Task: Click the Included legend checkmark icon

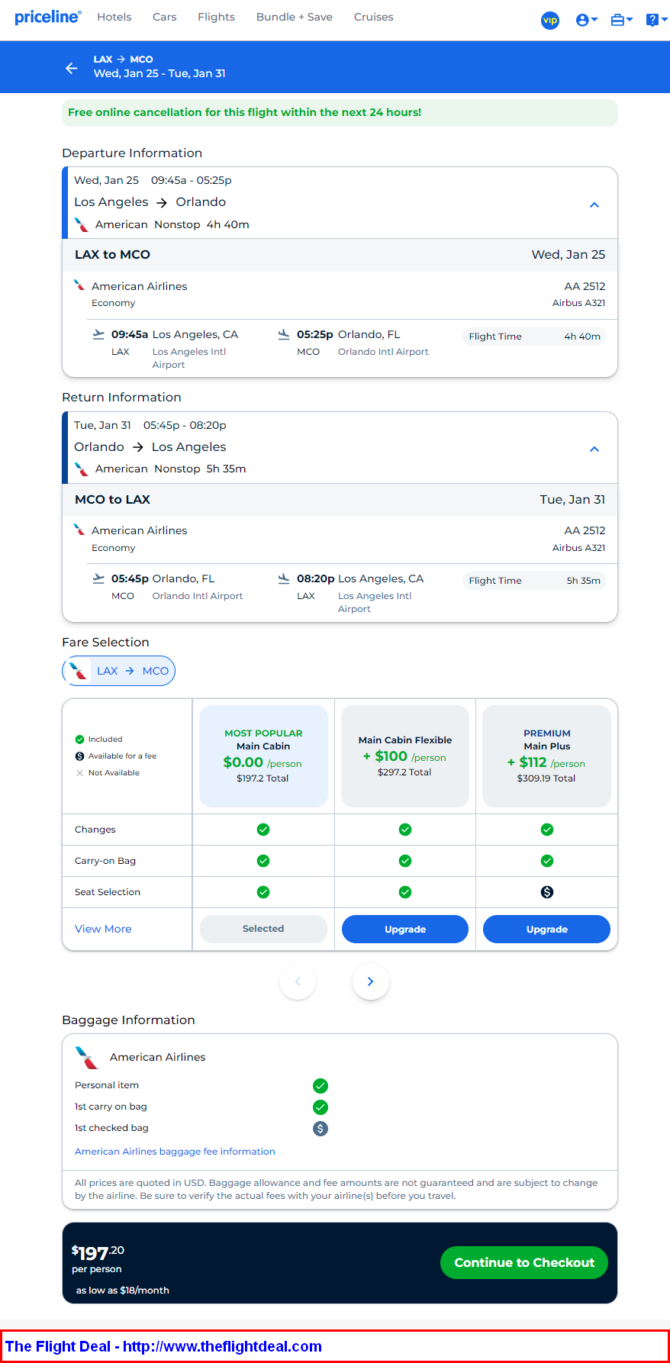Action: pyautogui.click(x=80, y=739)
